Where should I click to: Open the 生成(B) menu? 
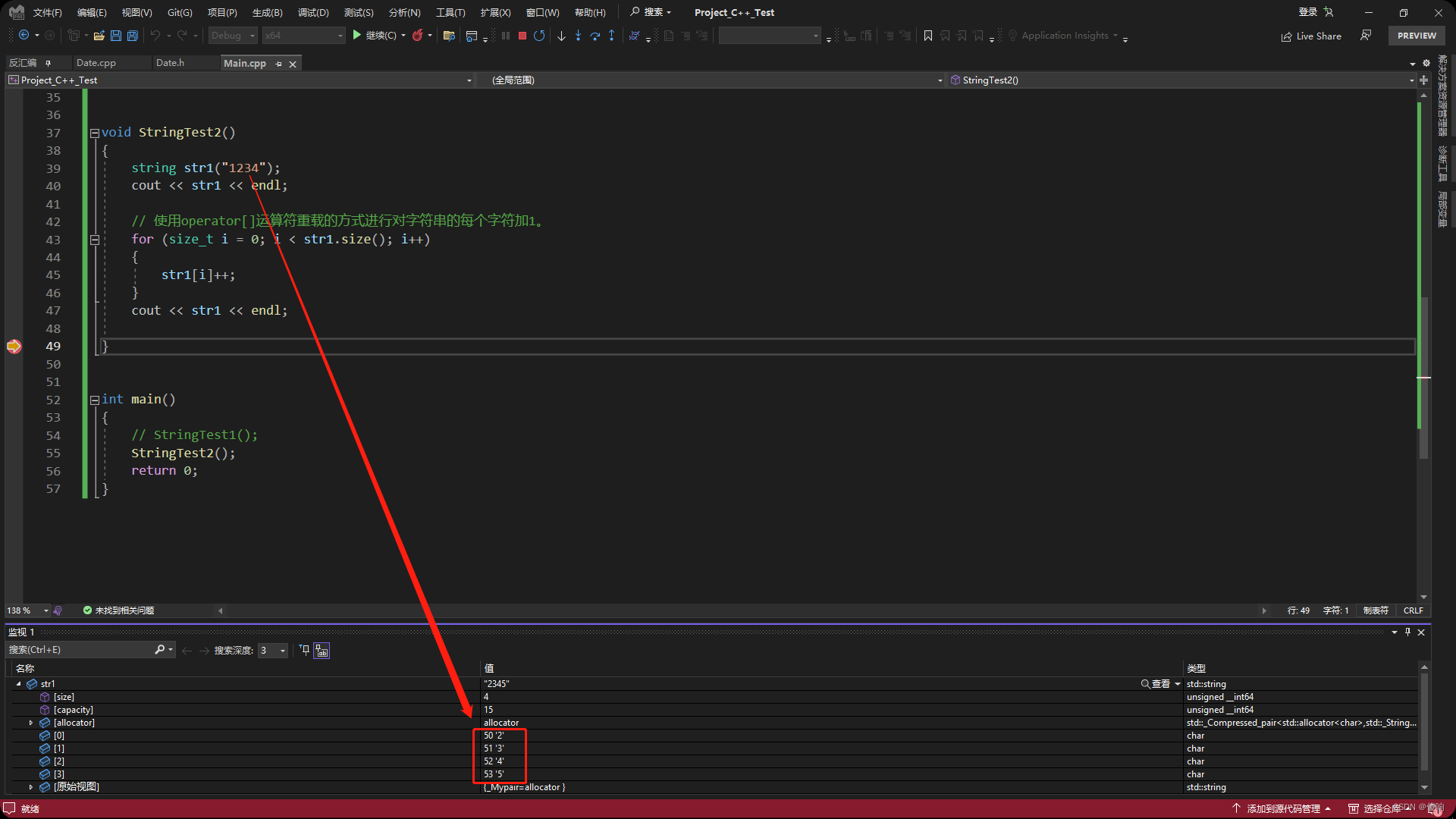pos(267,12)
